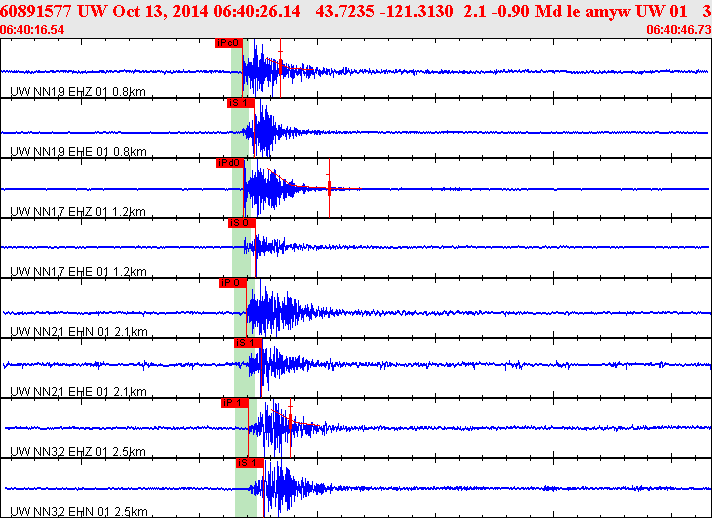
Task: Click the end time 06:40:46.73 label
Action: point(679,31)
